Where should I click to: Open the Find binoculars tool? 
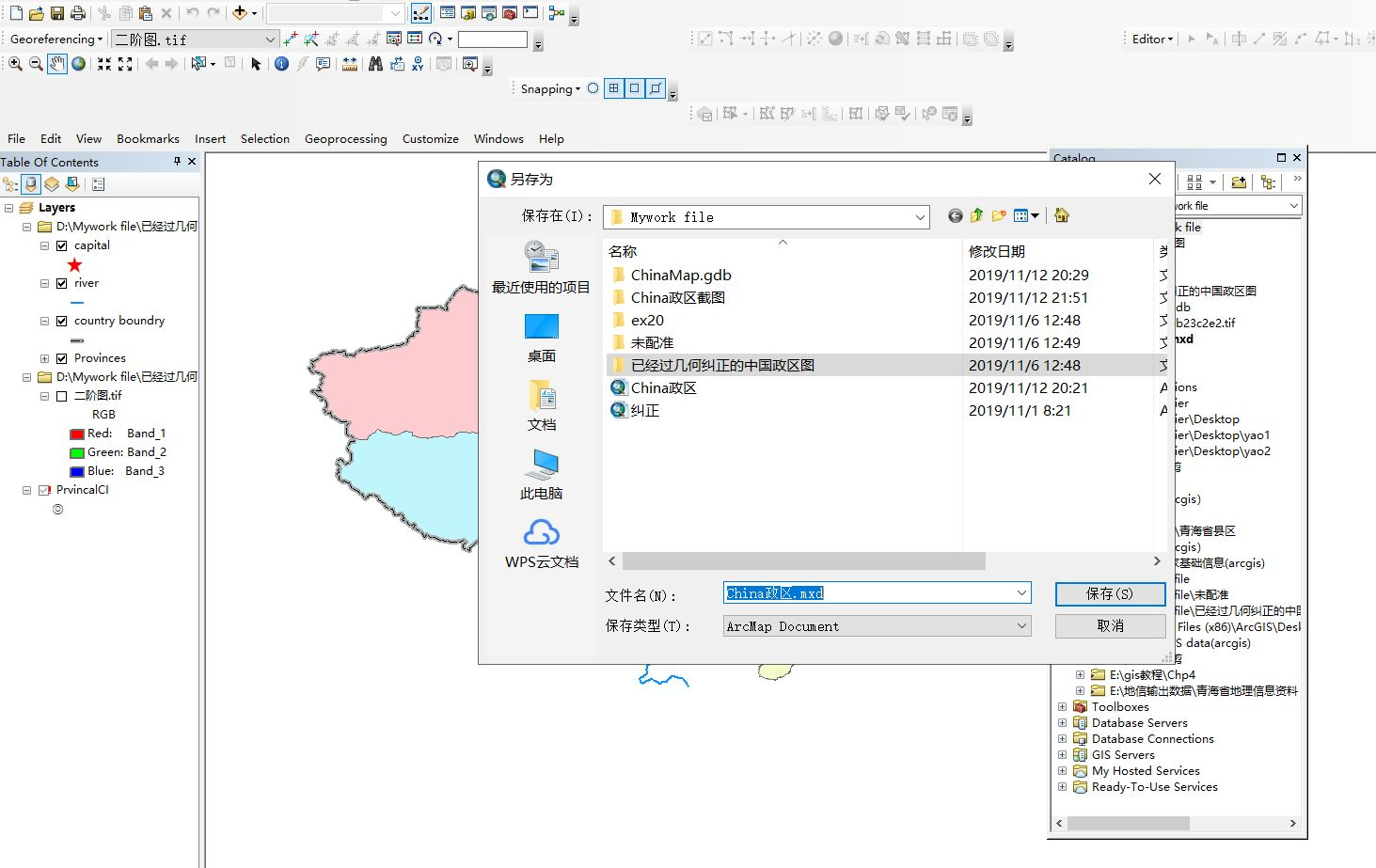pos(375,64)
